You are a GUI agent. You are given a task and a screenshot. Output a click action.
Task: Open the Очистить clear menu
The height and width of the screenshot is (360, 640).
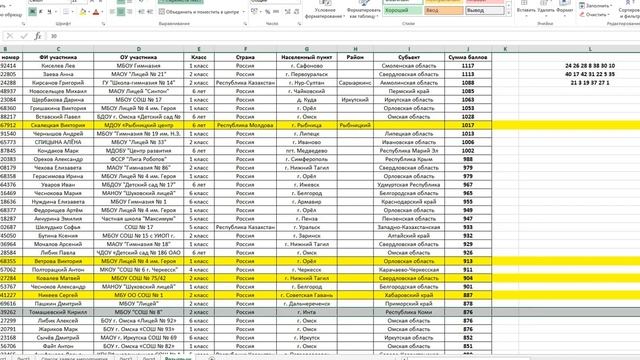point(595,14)
